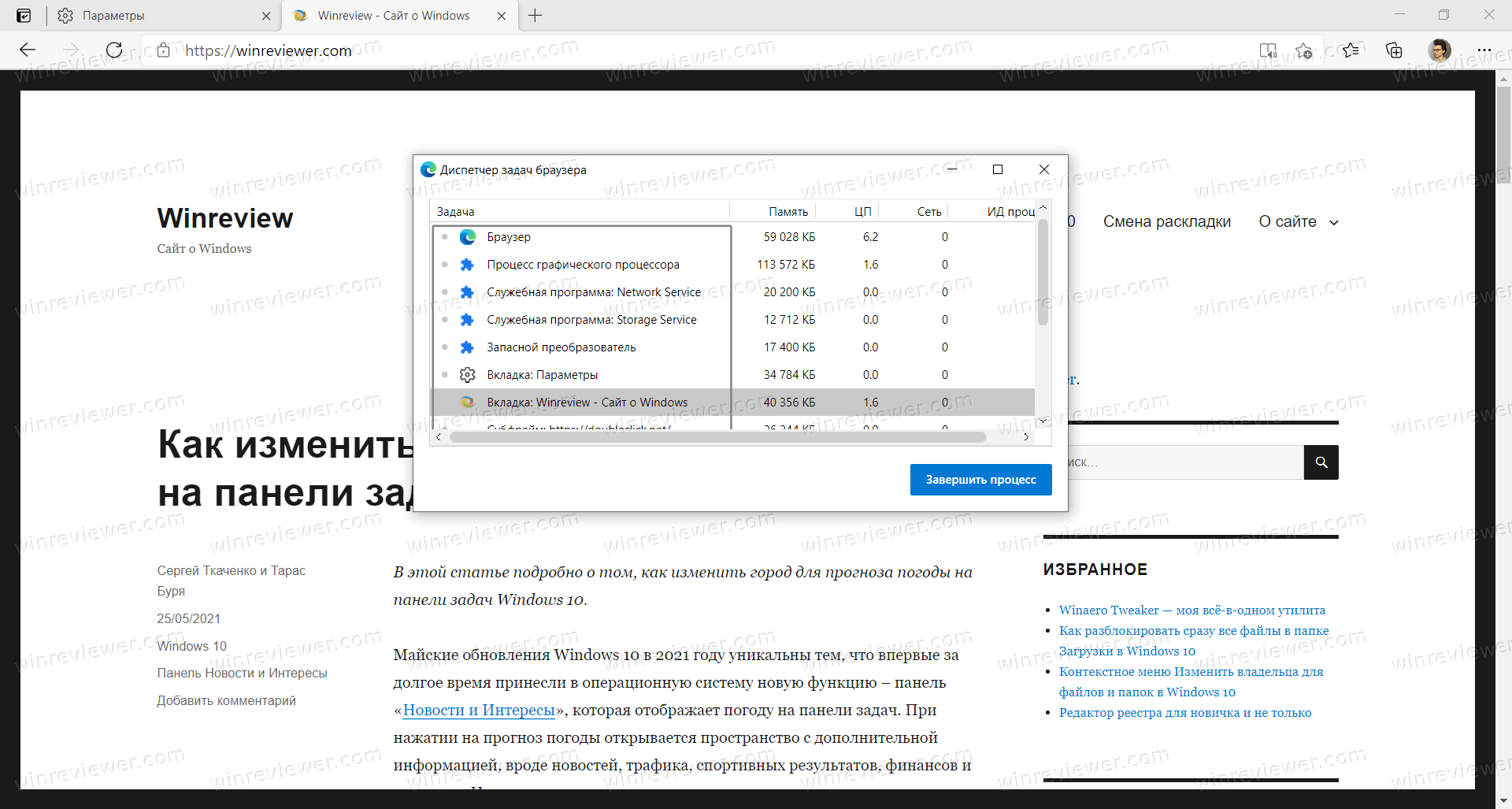Select Служебная программа: Storage Service row

(732, 320)
